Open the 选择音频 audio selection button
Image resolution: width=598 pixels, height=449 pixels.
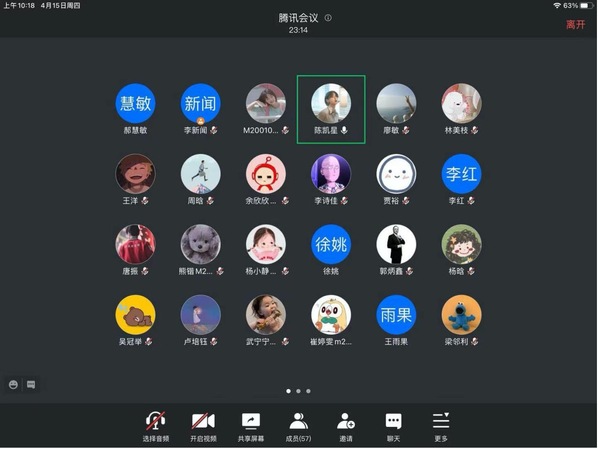[156, 426]
